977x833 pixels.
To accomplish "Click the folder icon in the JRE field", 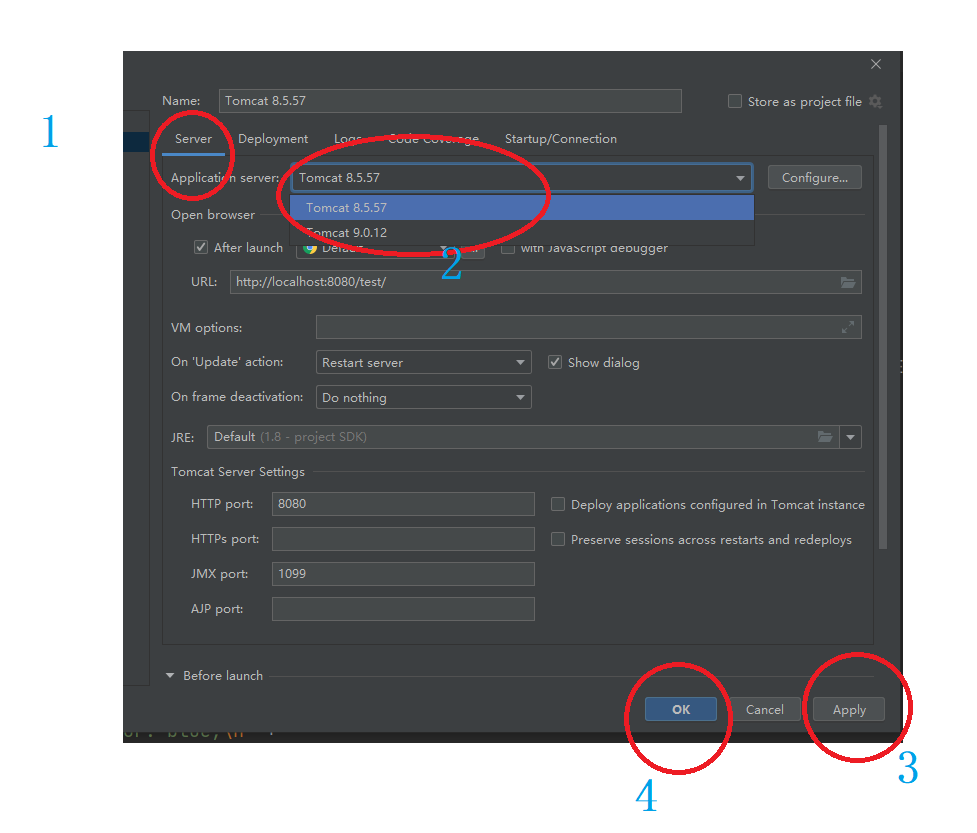I will pos(825,437).
